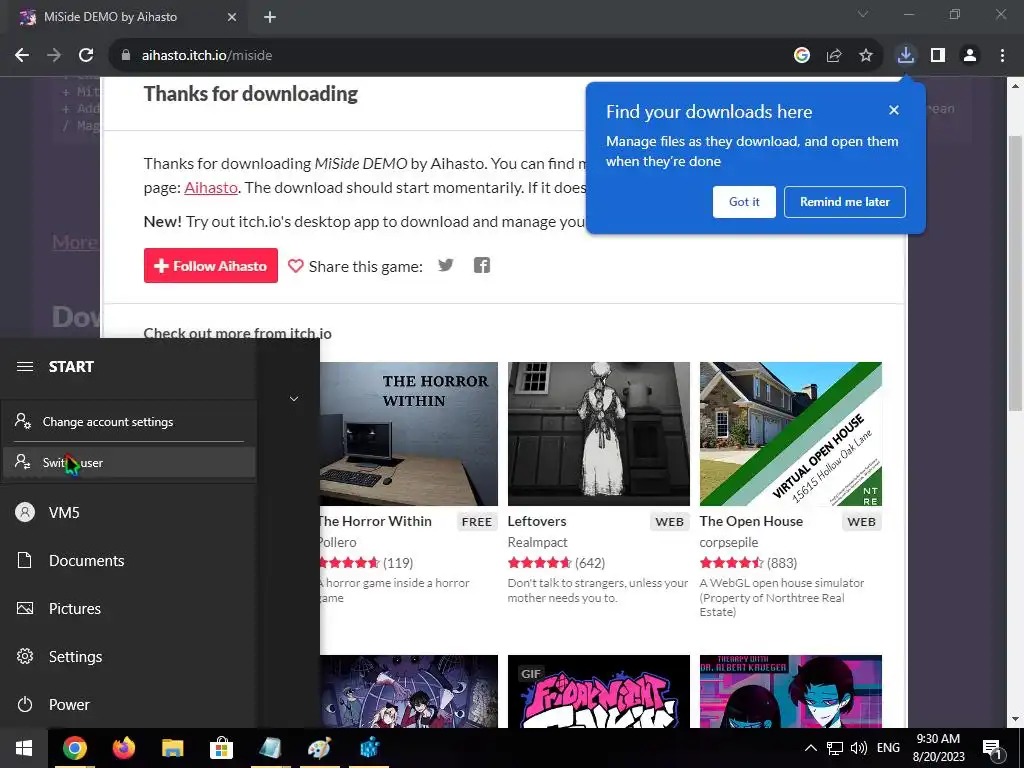Screen dimensions: 1024x768
Task: Open the Leftovers game thumbnail
Action: click(598, 434)
